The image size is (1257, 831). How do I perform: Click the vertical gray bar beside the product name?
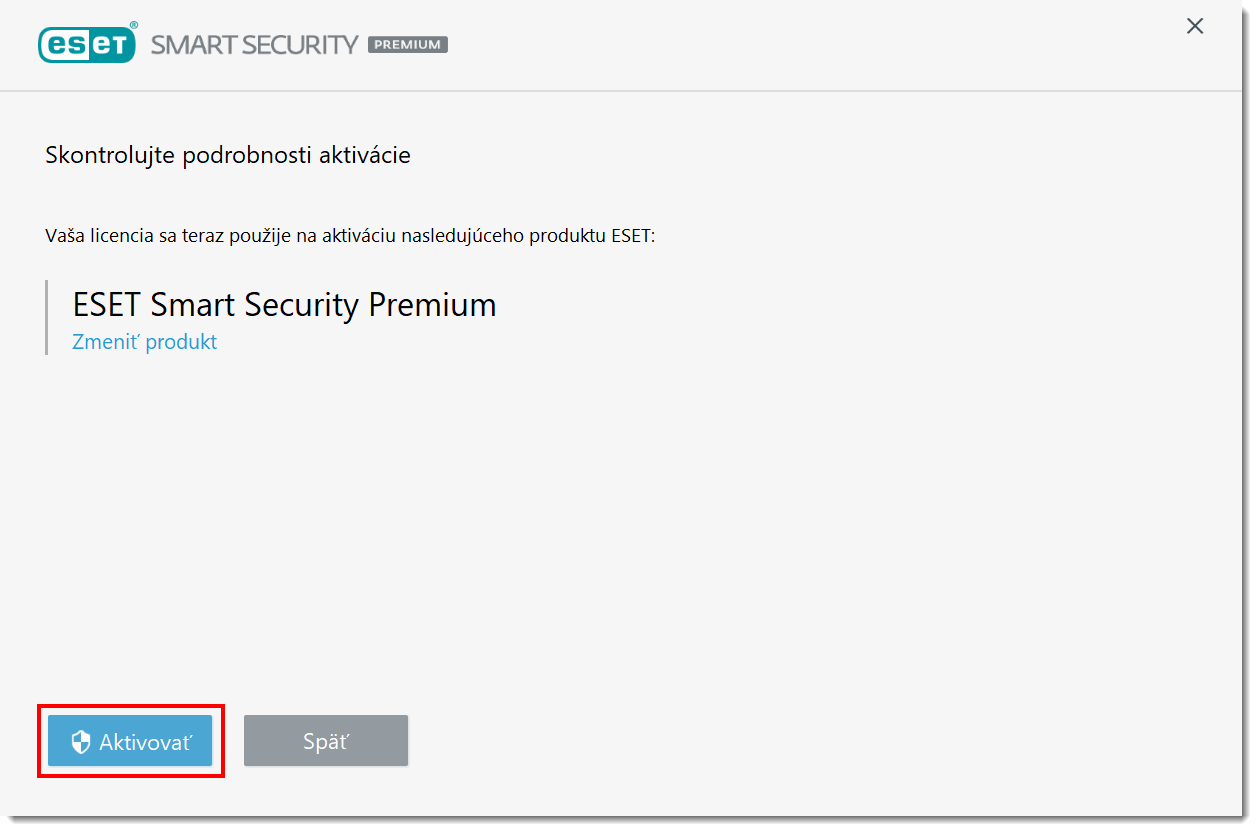pos(46,317)
